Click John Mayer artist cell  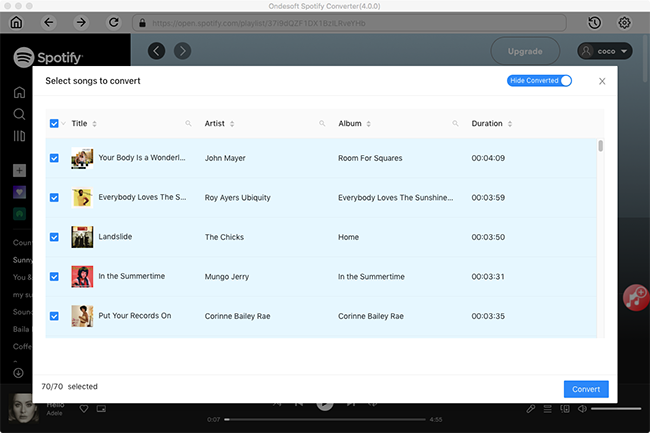coord(225,158)
